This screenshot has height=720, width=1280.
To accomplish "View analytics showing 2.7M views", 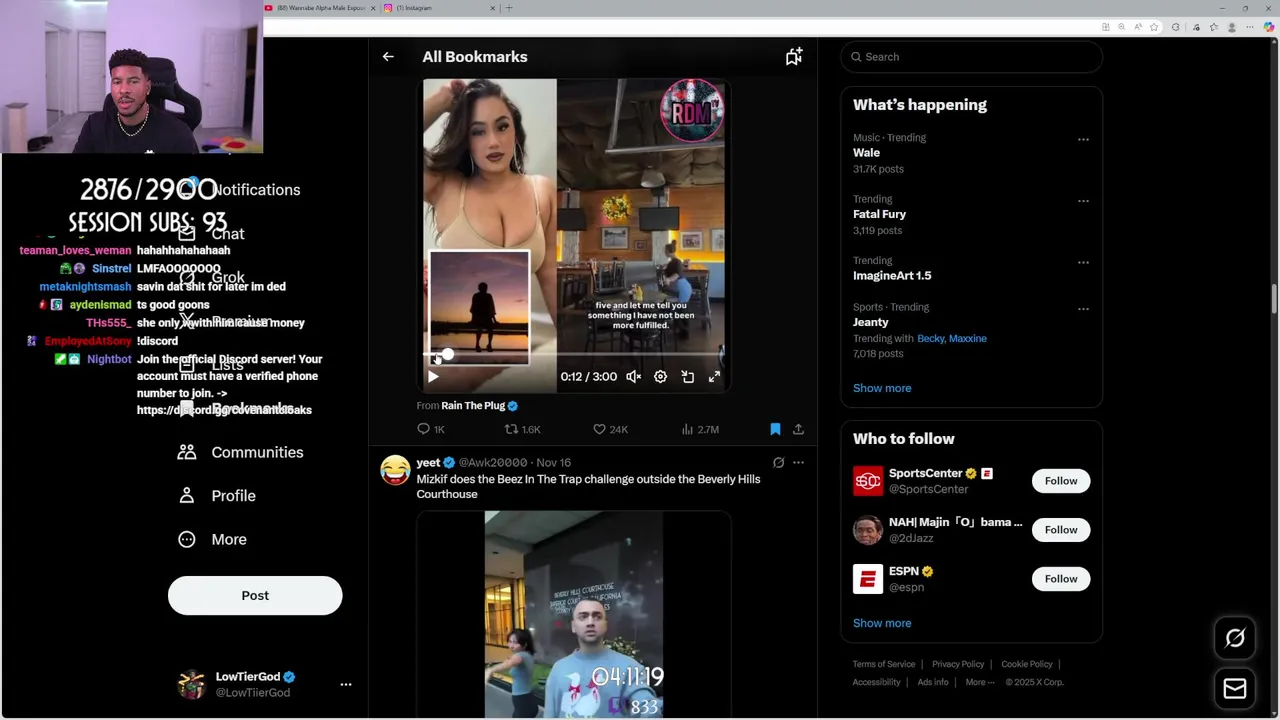I will [700, 429].
